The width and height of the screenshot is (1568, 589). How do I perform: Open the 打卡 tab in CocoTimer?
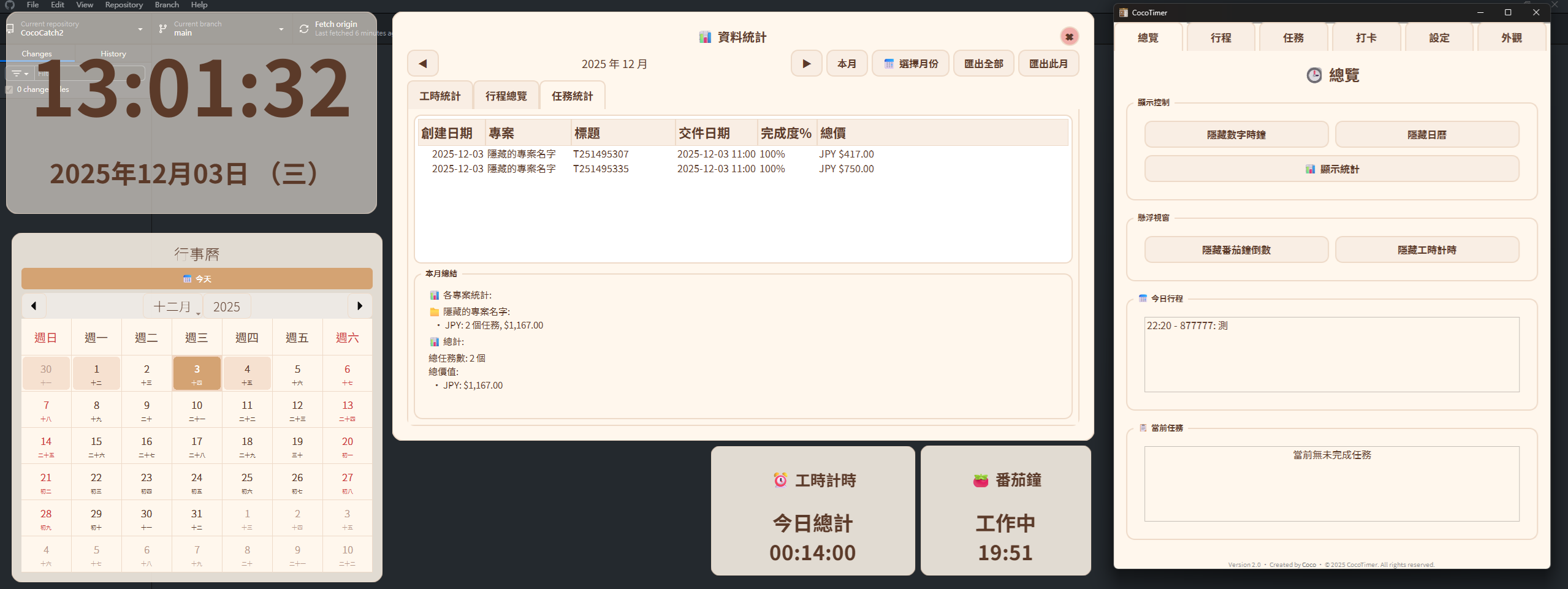click(1366, 38)
